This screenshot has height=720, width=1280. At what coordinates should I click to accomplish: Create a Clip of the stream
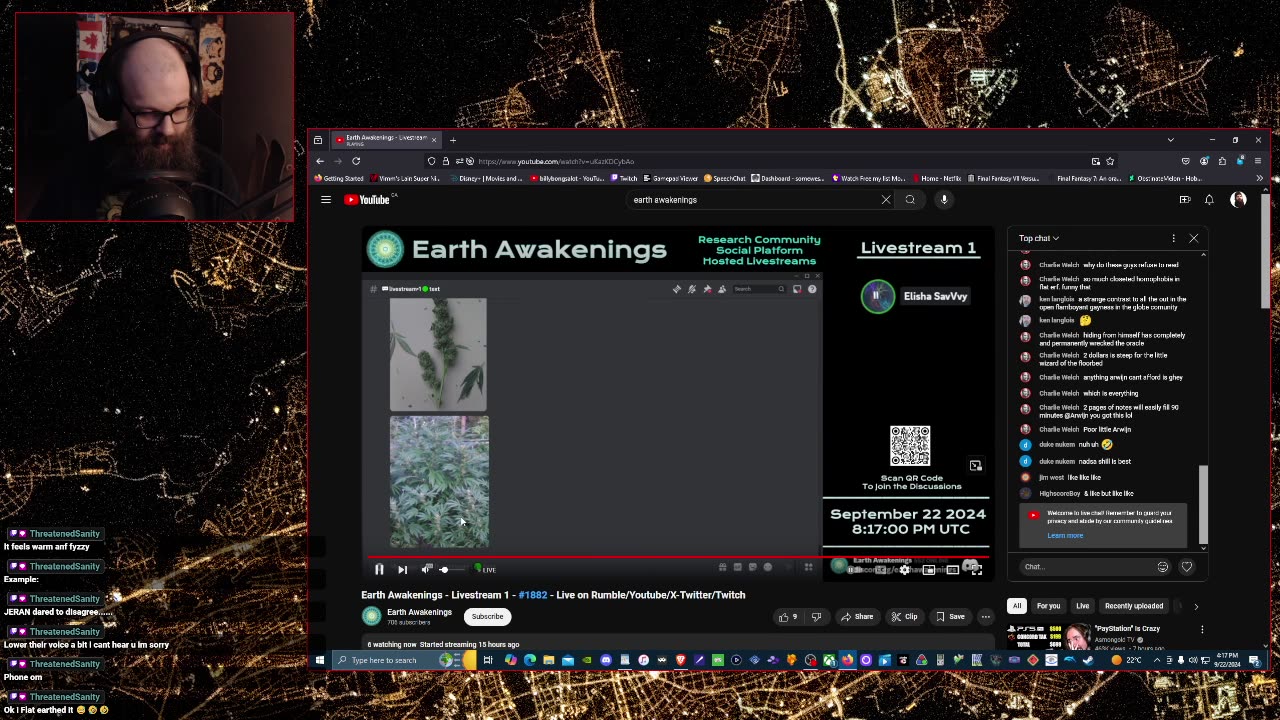pos(904,617)
